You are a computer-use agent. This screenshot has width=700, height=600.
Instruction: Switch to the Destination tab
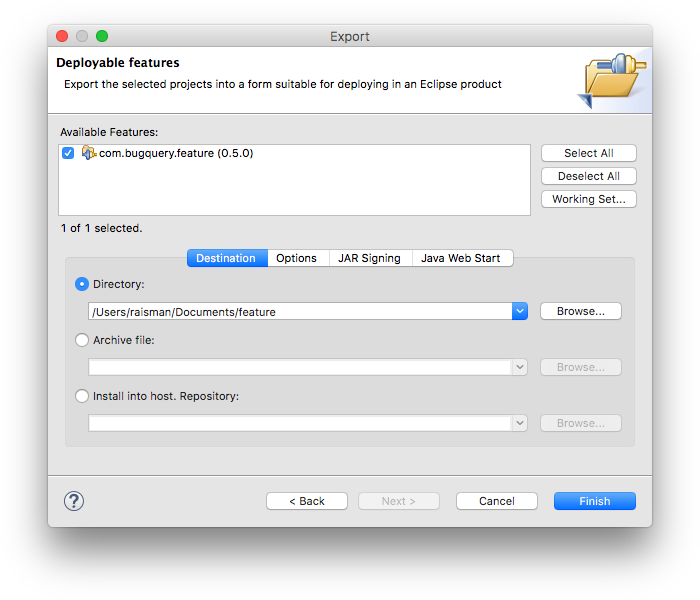[227, 258]
